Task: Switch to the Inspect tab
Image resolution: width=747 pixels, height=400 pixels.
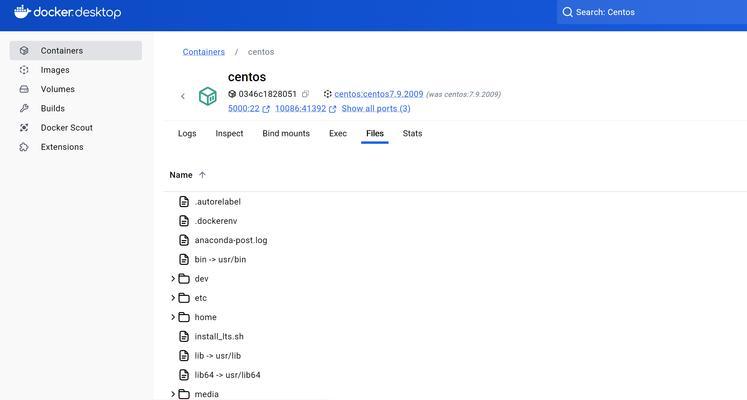Action: point(229,134)
